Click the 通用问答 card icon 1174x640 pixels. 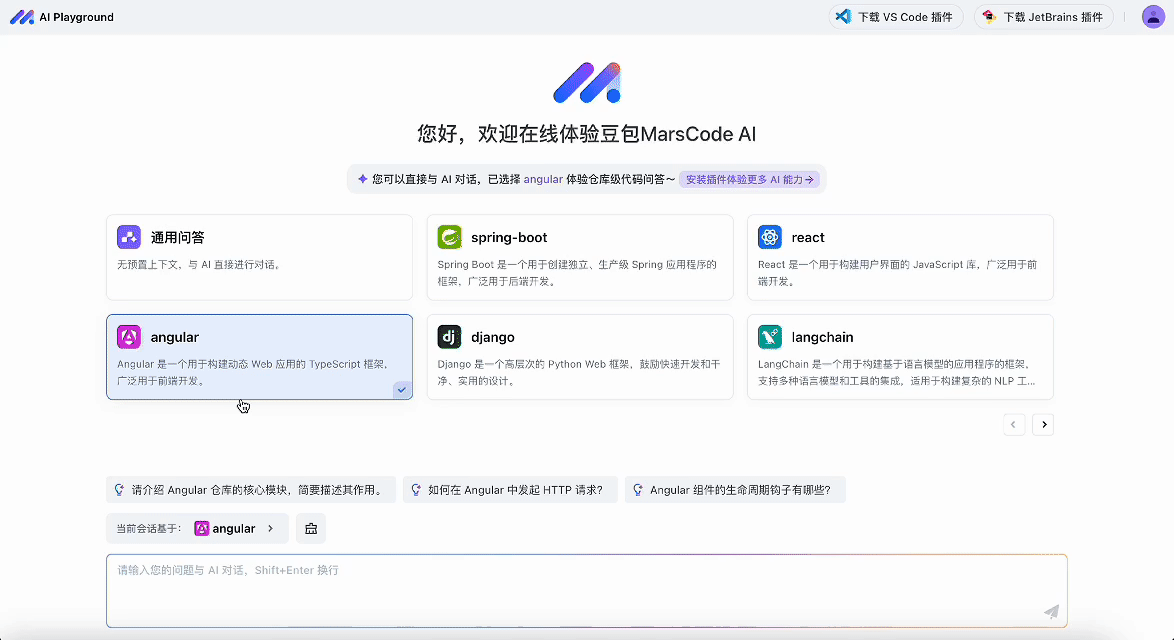click(129, 237)
